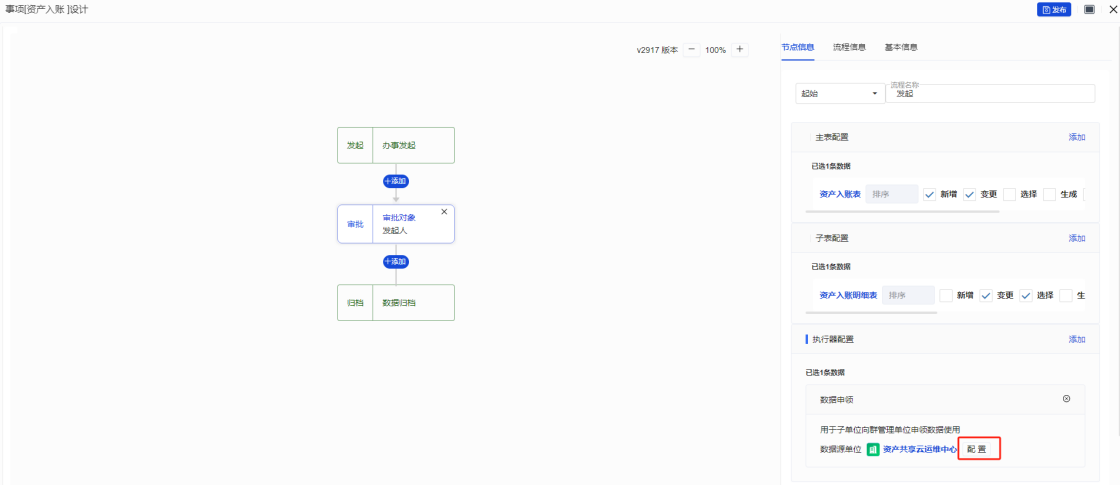The width and height of the screenshot is (1120, 485).
Task: Open the 起始 node type dropdown
Action: pos(839,93)
